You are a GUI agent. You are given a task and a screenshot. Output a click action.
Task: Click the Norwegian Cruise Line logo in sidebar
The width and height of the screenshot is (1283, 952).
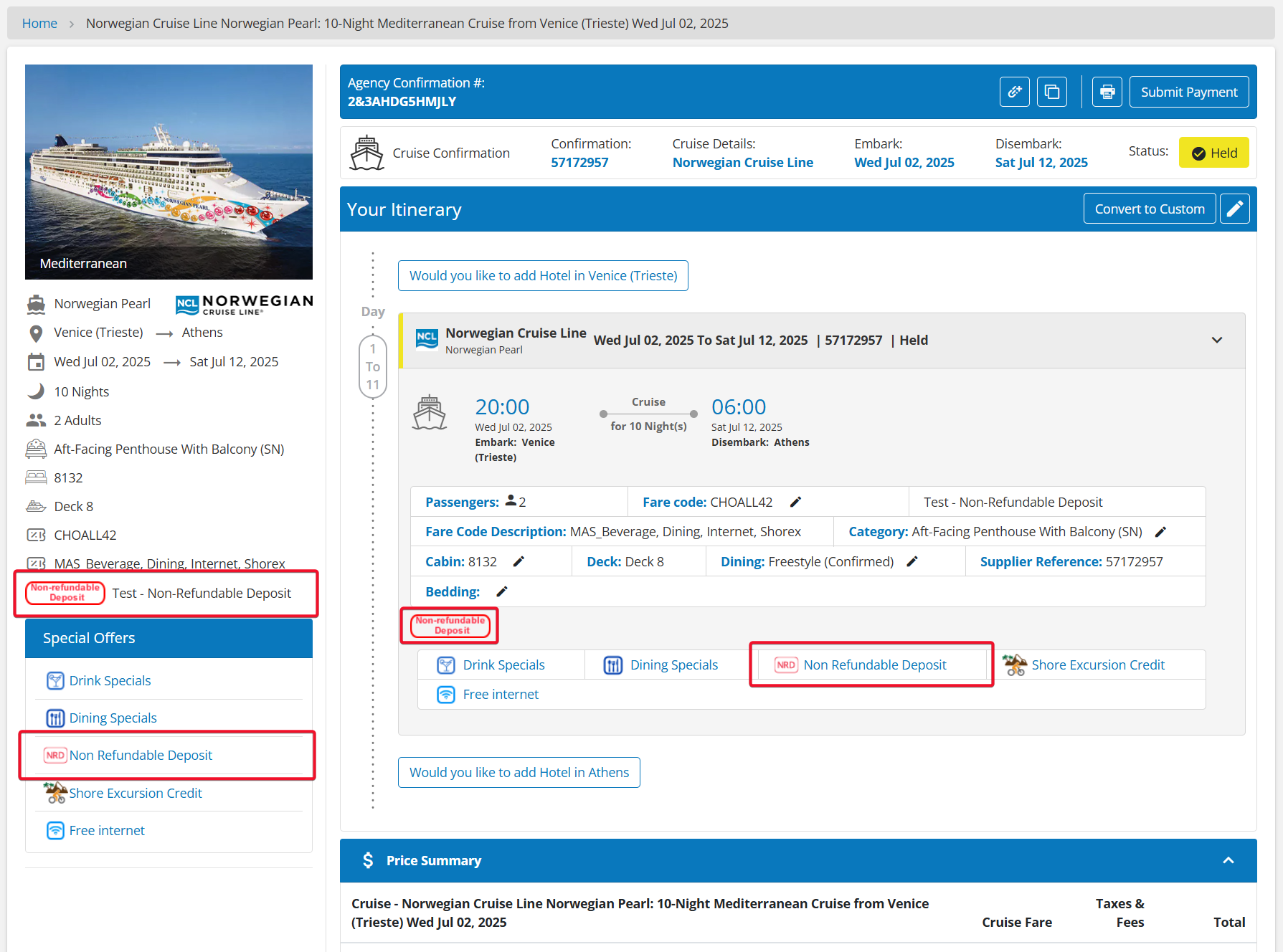tap(245, 305)
